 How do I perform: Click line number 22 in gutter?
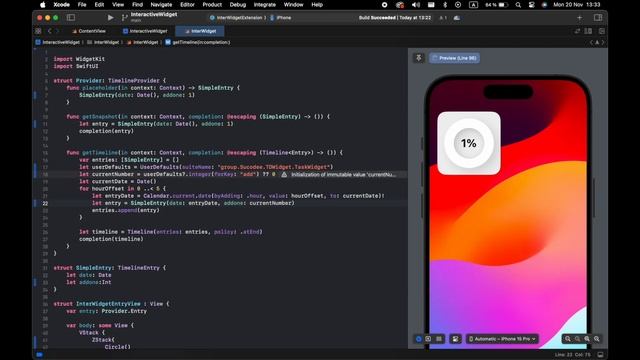coord(45,203)
